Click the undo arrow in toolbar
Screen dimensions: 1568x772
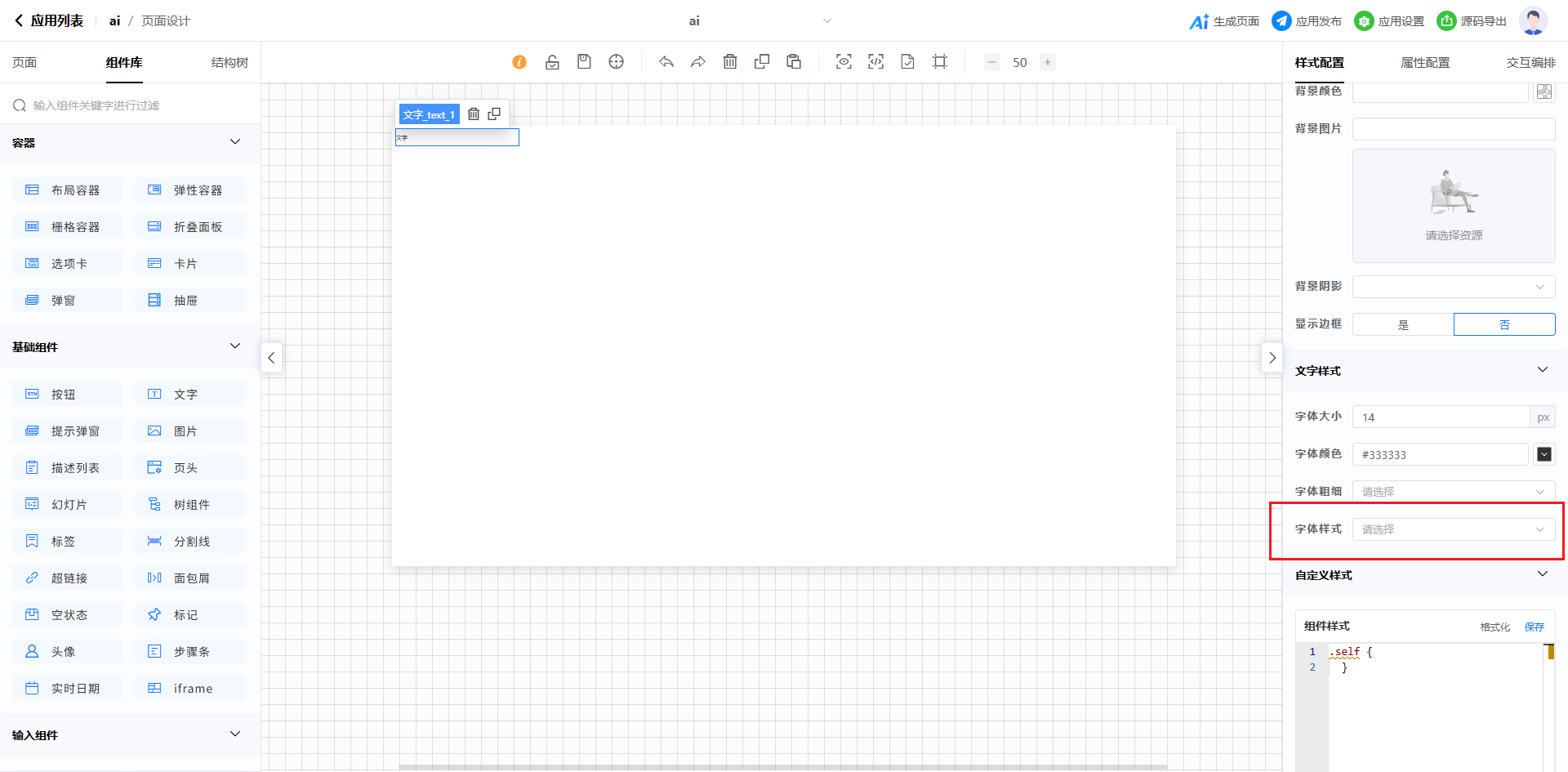coord(666,62)
